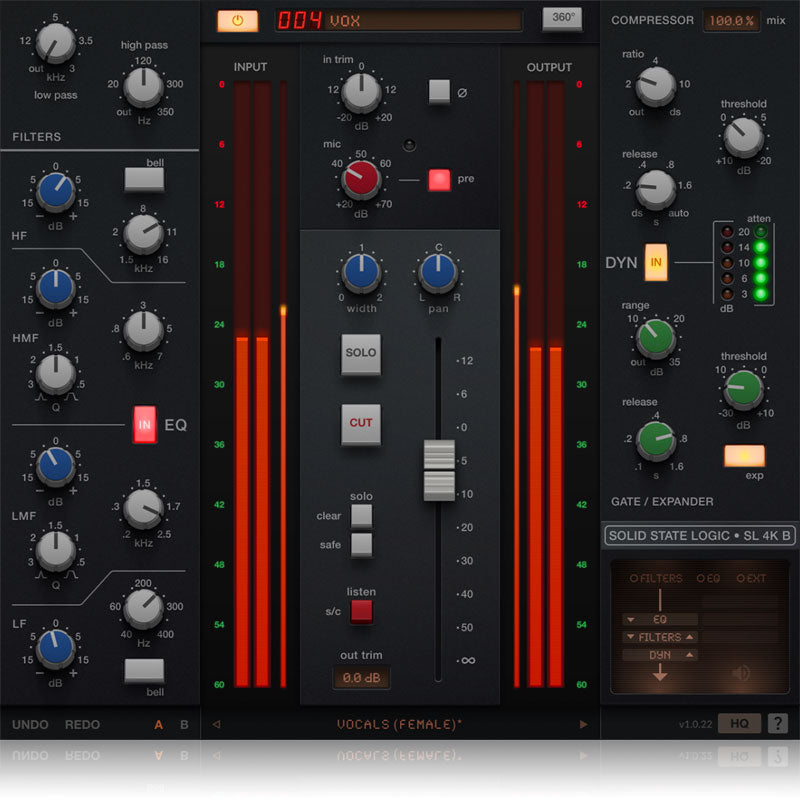Click the compressor ratio knob

click(x=656, y=85)
